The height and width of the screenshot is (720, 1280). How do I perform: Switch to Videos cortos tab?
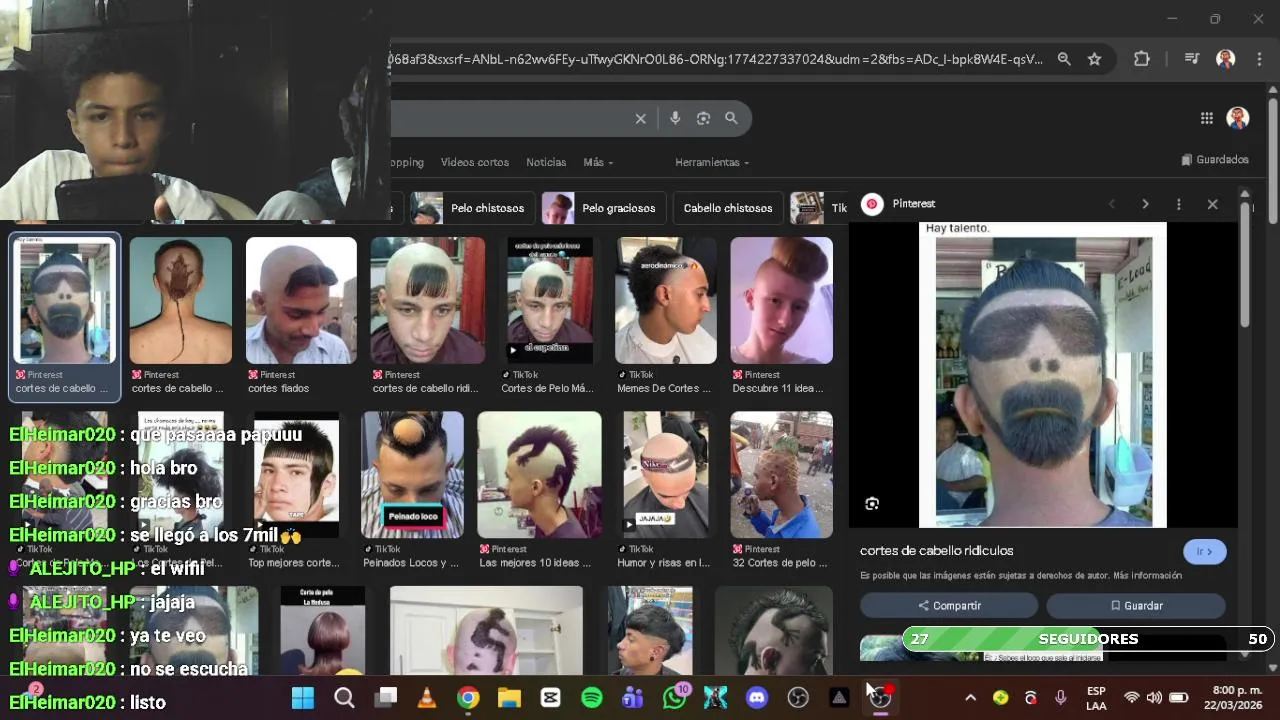[x=475, y=162]
